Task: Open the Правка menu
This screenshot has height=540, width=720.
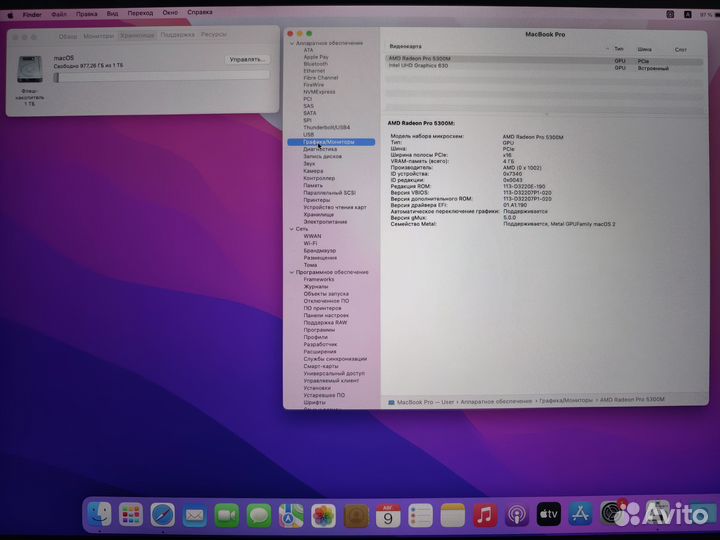Action: [86, 14]
